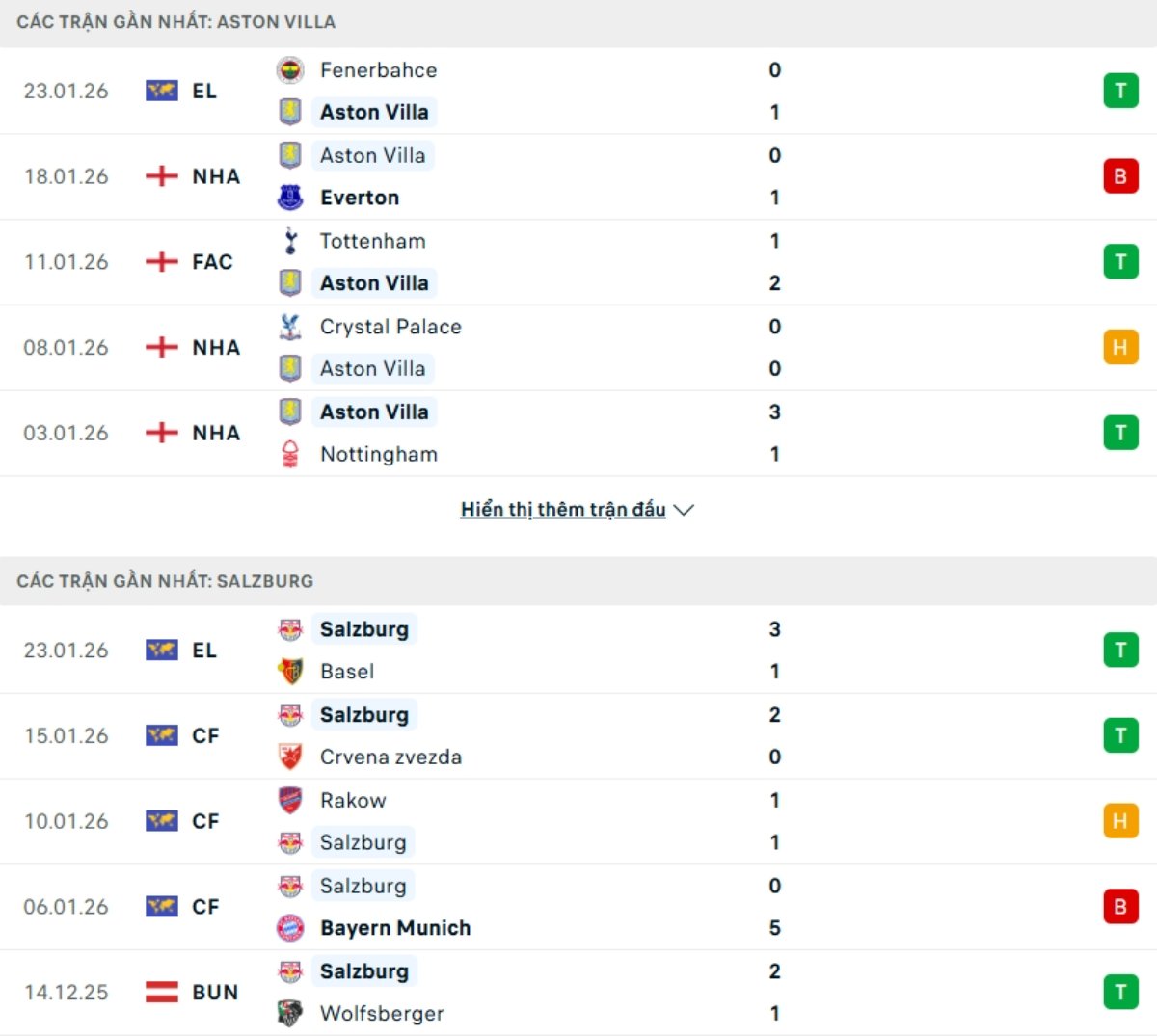Viewport: 1157px width, 1036px height.
Task: Select the red B result for Everton match
Action: [x=1119, y=176]
